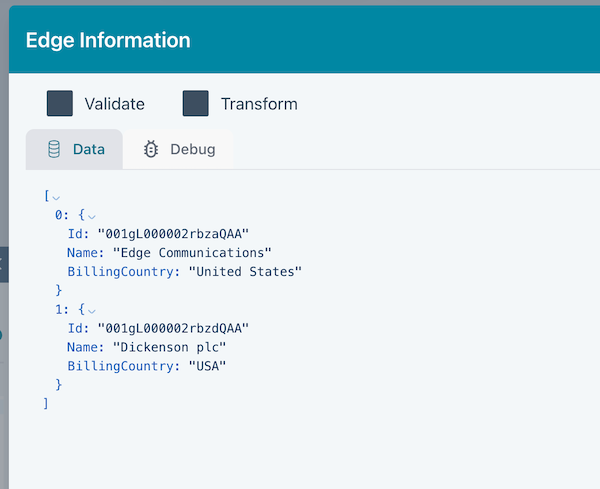Click the bug icon on the Debug tab
The width and height of the screenshot is (600, 489).
pyautogui.click(x=151, y=150)
